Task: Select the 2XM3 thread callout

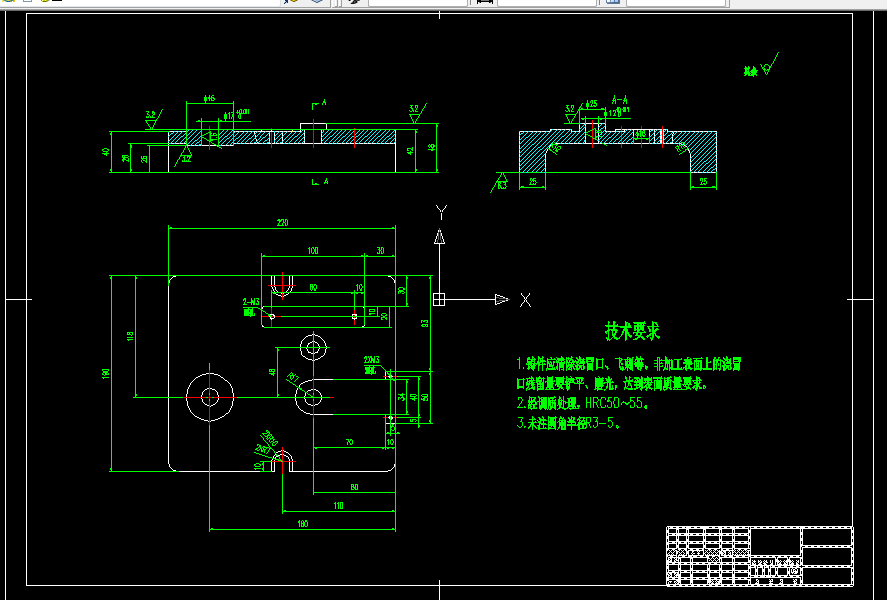Action: [x=372, y=360]
